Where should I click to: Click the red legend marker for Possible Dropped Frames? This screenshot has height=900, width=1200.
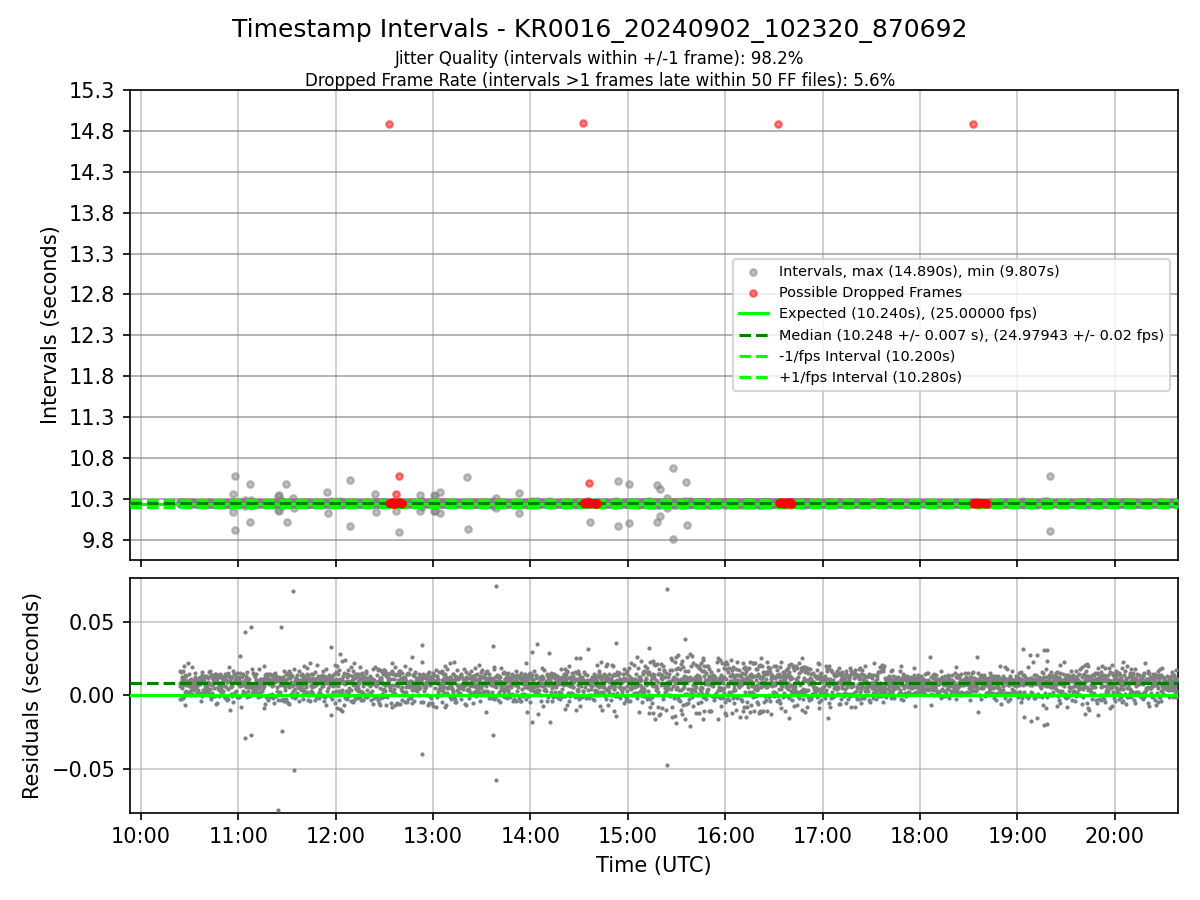click(x=754, y=293)
